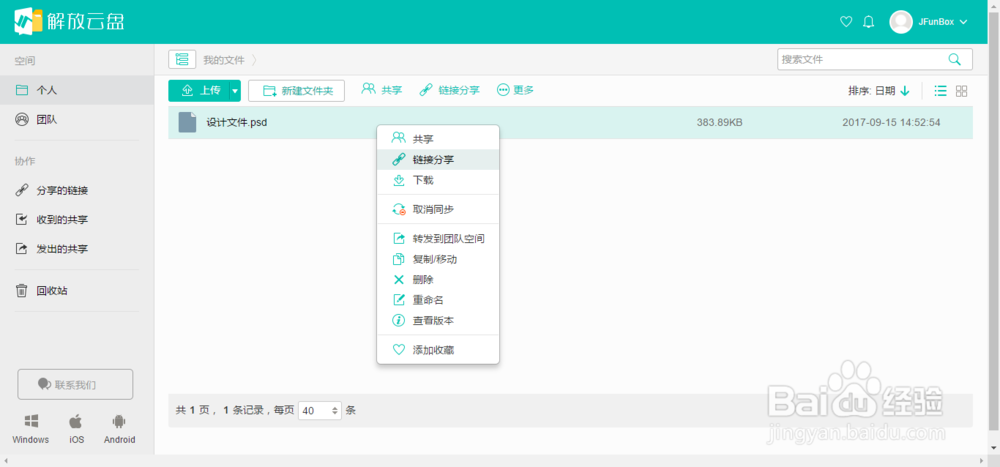Expand the JFunBox account dropdown arrow
The width and height of the screenshot is (1000, 467).
point(963,22)
